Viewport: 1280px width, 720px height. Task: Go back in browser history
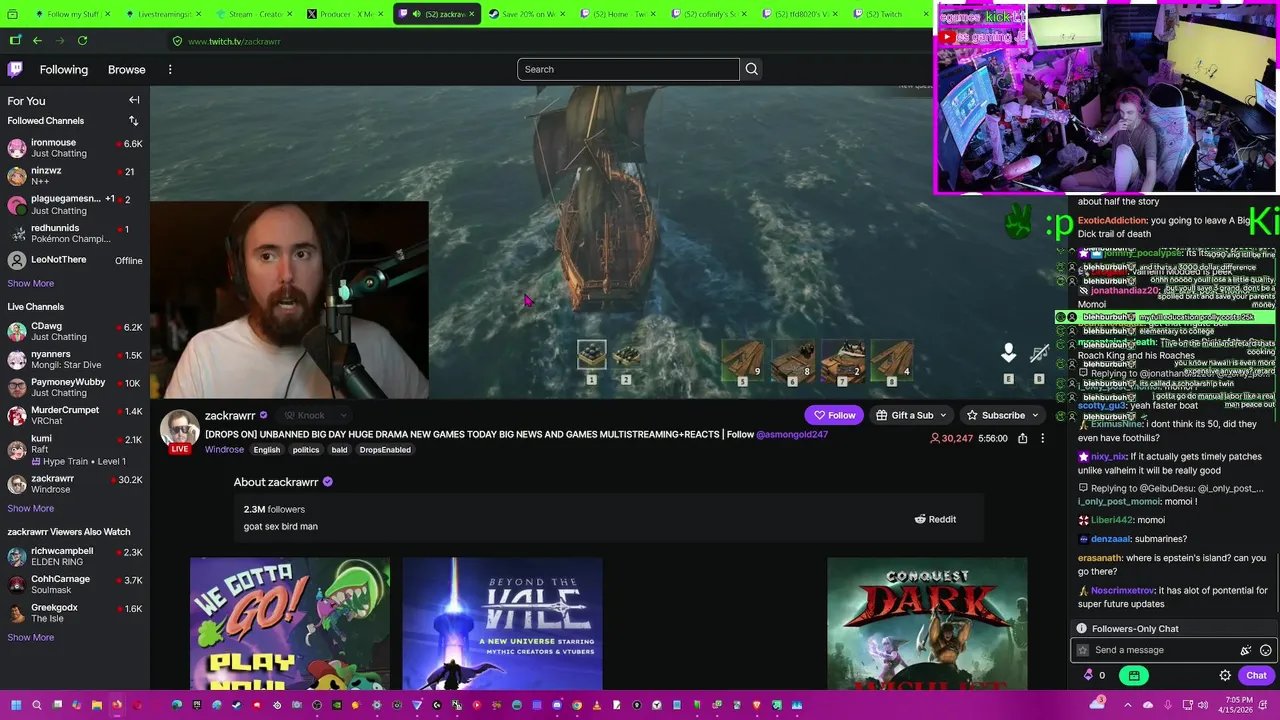pyautogui.click(x=37, y=41)
